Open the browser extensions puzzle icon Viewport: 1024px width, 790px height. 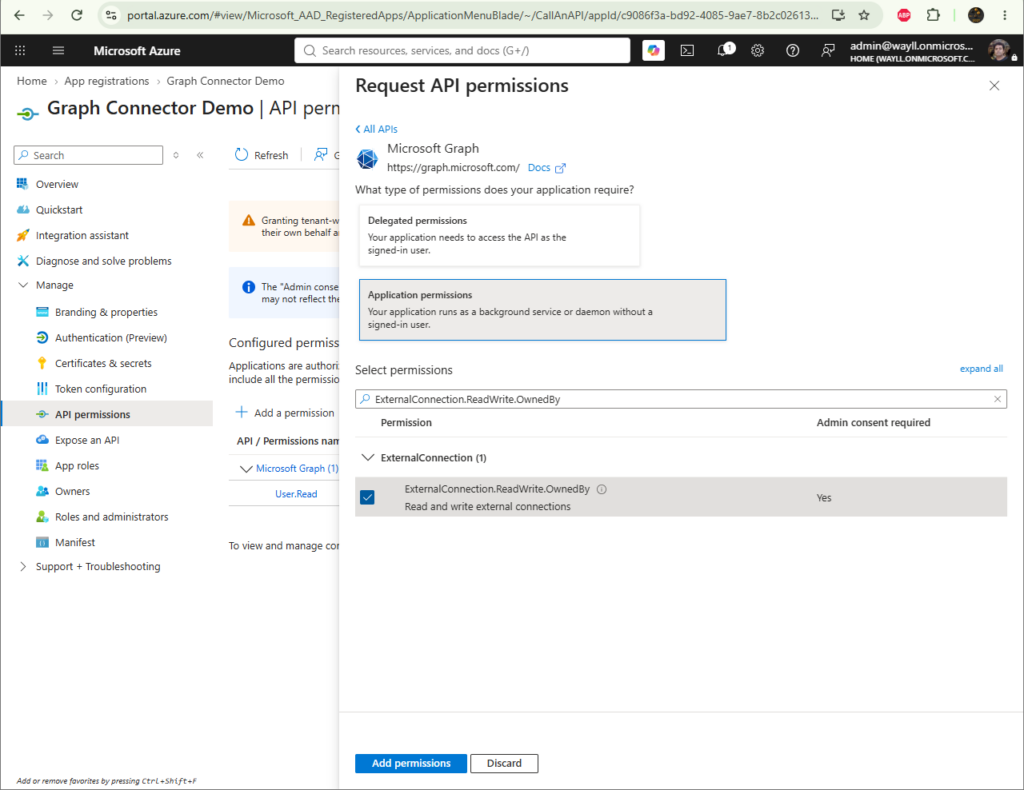(x=933, y=15)
